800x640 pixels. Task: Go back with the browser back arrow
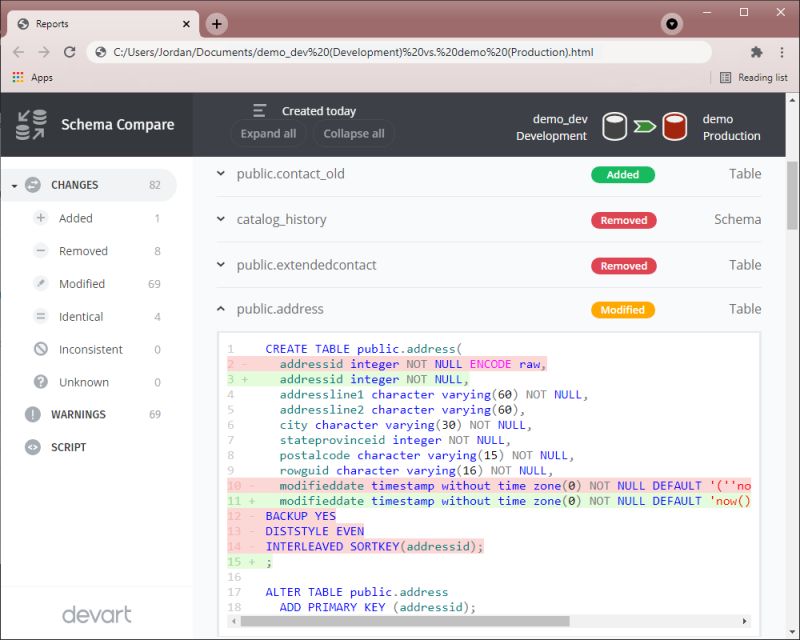(18, 52)
